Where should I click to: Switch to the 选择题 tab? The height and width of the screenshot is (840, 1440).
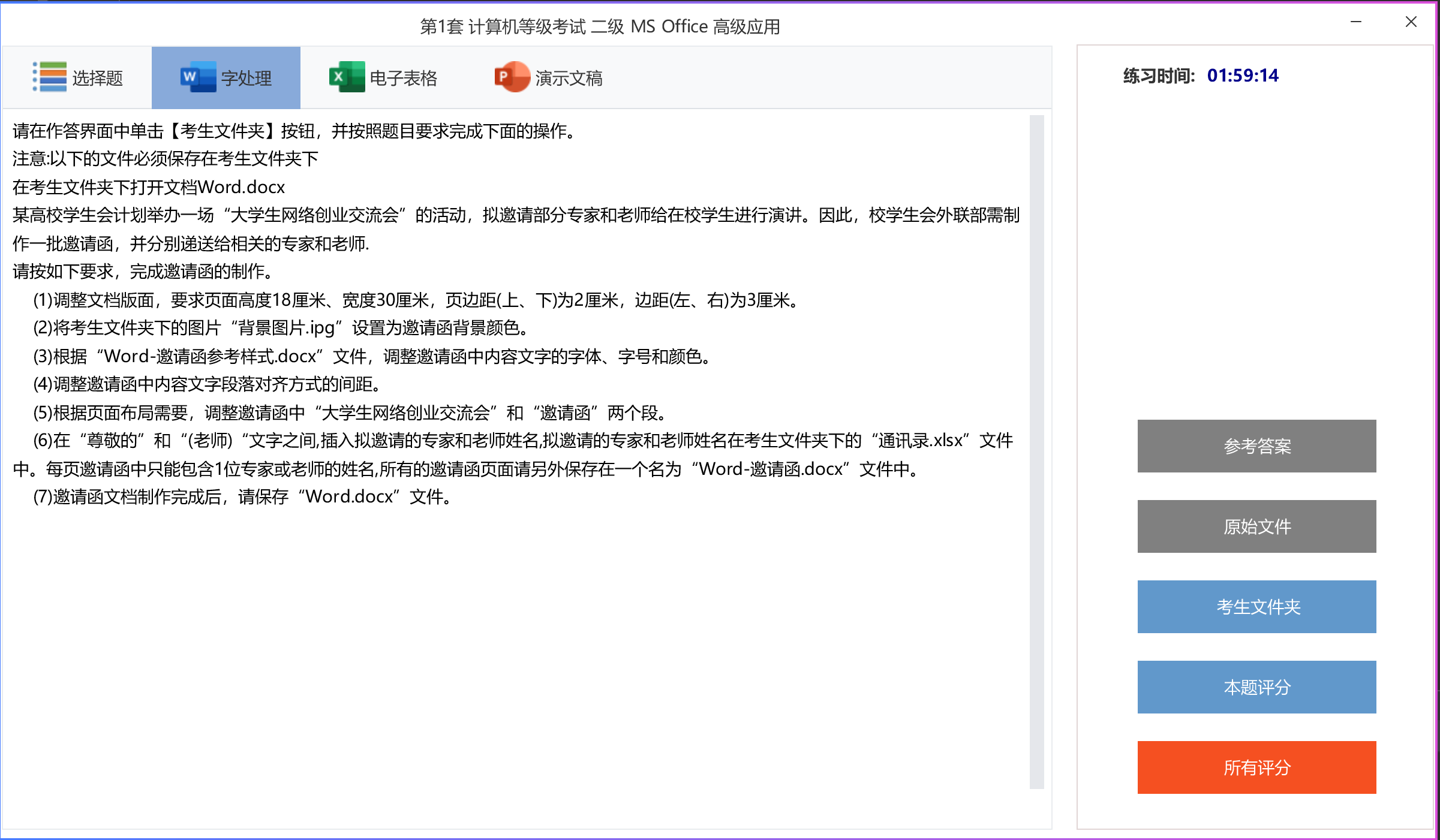coord(97,79)
